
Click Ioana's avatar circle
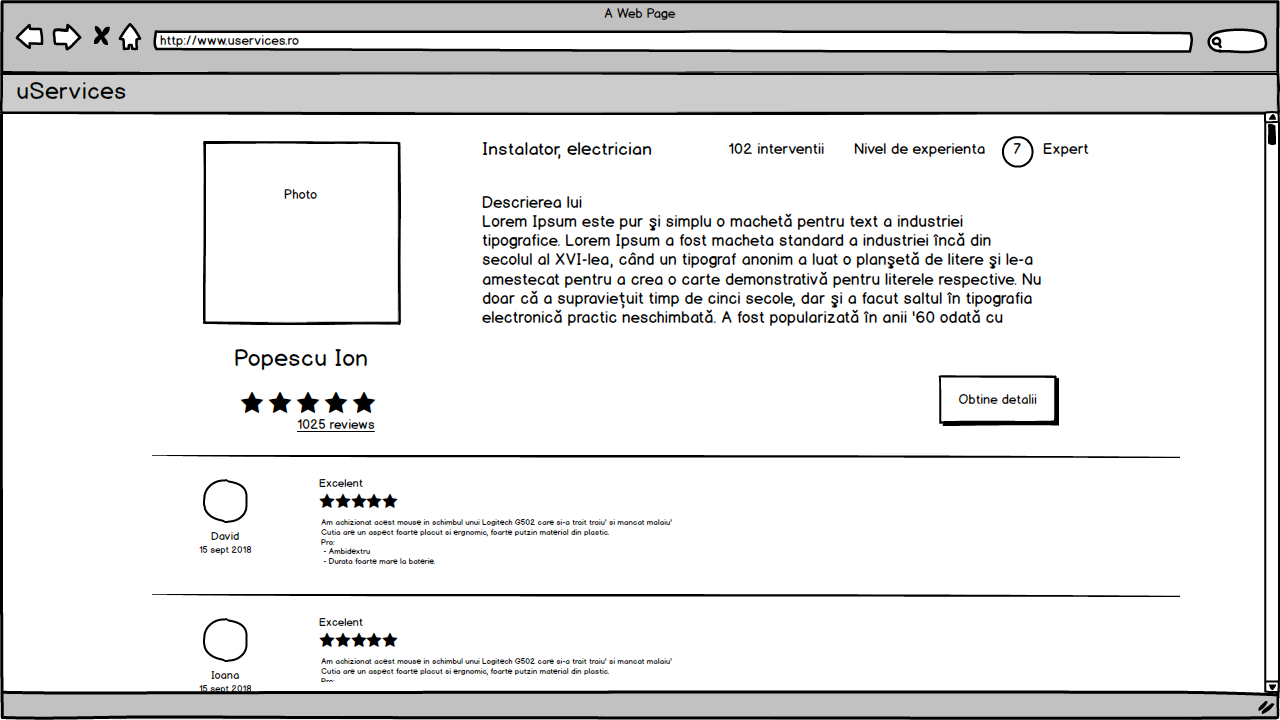click(x=225, y=641)
